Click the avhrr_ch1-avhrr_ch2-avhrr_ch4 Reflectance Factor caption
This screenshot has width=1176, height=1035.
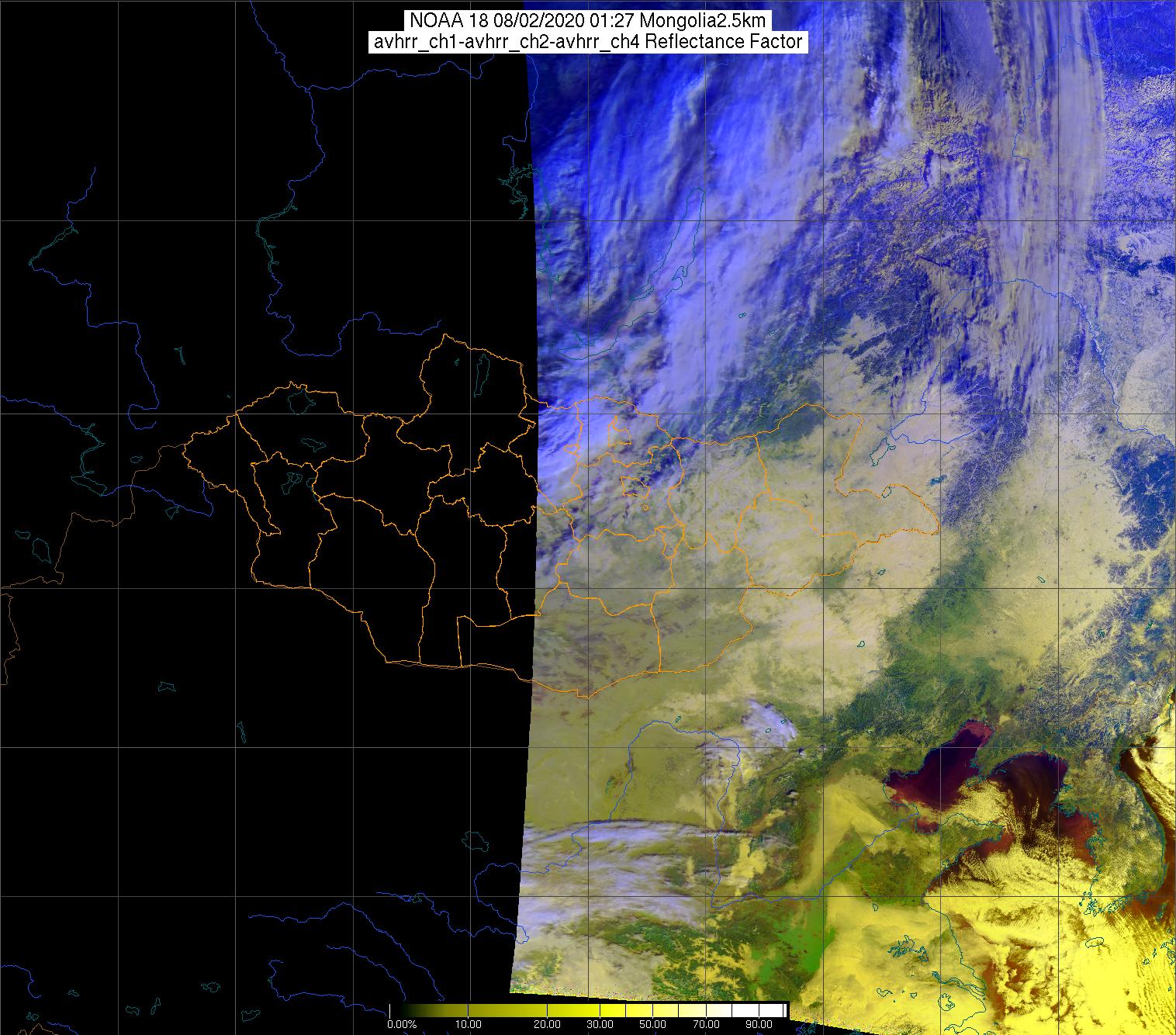588,42
